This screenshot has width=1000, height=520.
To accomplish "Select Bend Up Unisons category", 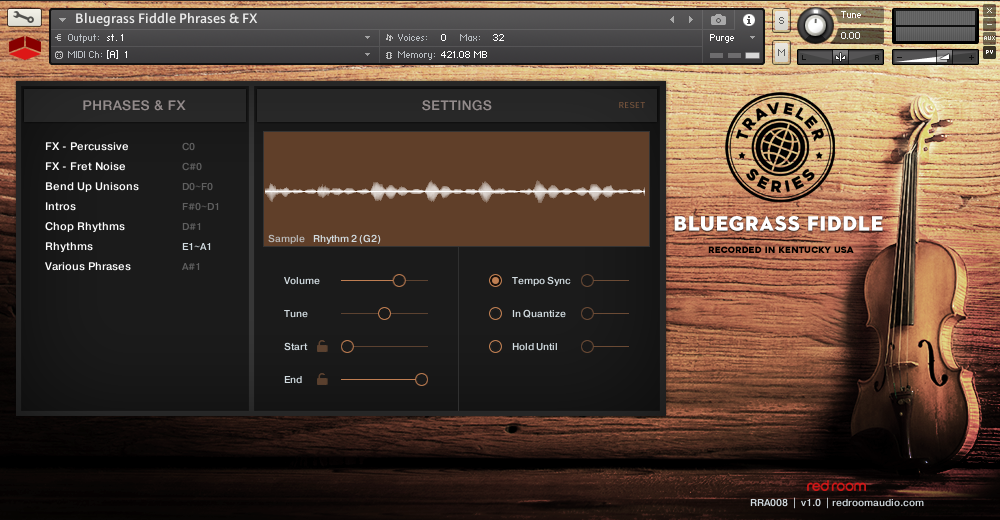I will point(92,186).
